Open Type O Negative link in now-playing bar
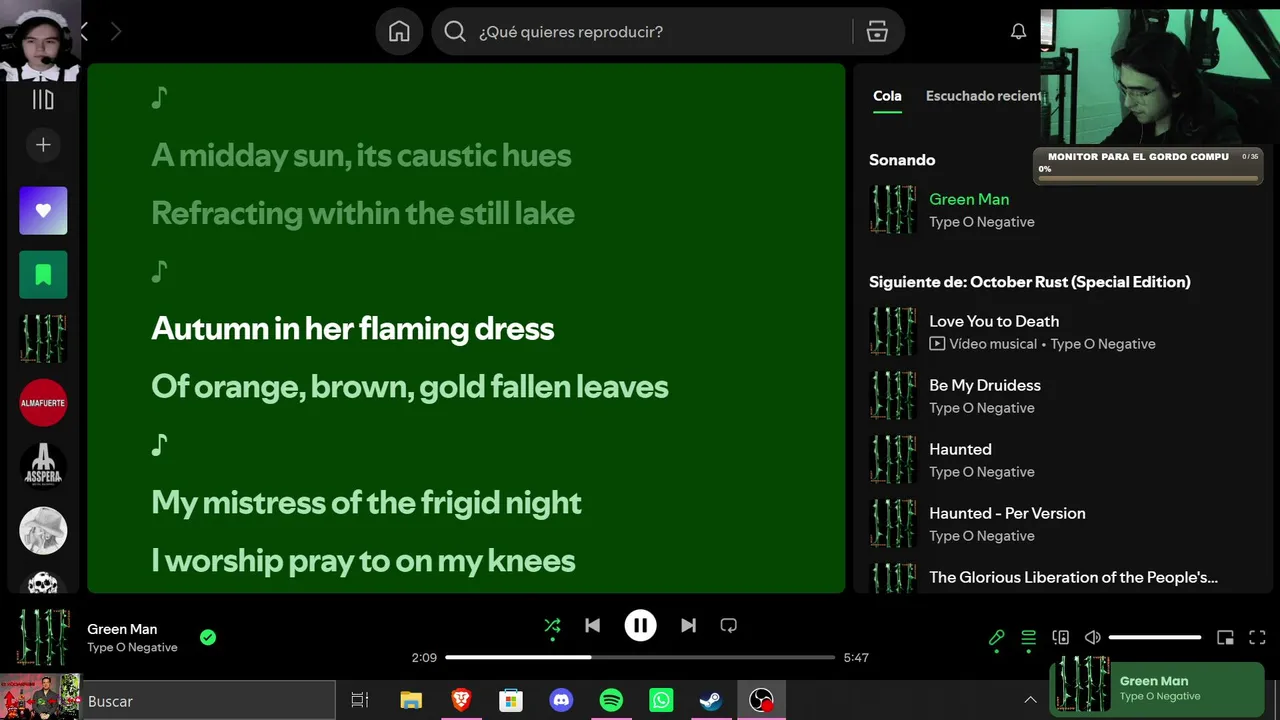Image resolution: width=1280 pixels, height=720 pixels. coord(132,647)
